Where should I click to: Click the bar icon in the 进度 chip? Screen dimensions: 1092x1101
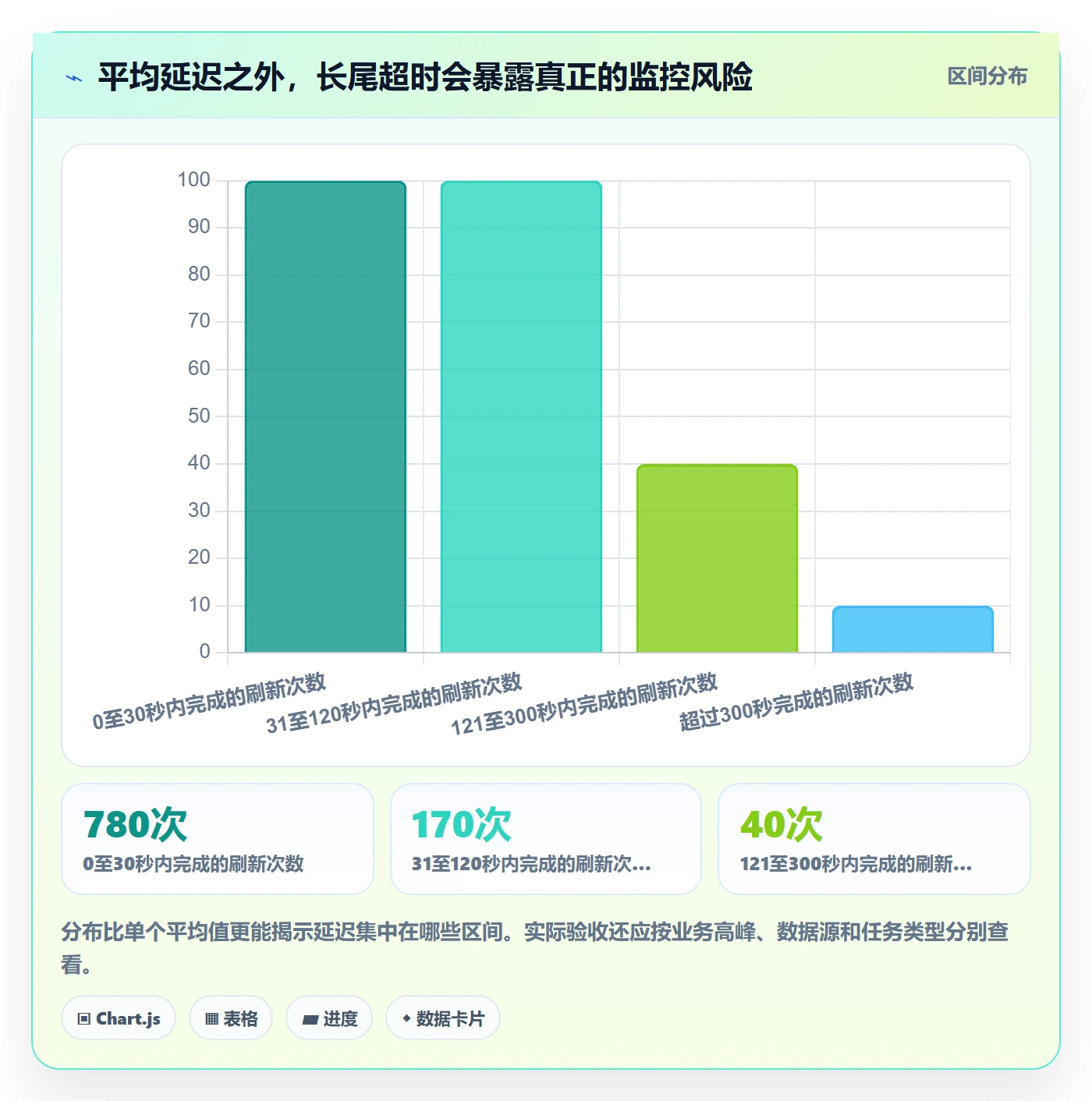click(x=310, y=1019)
